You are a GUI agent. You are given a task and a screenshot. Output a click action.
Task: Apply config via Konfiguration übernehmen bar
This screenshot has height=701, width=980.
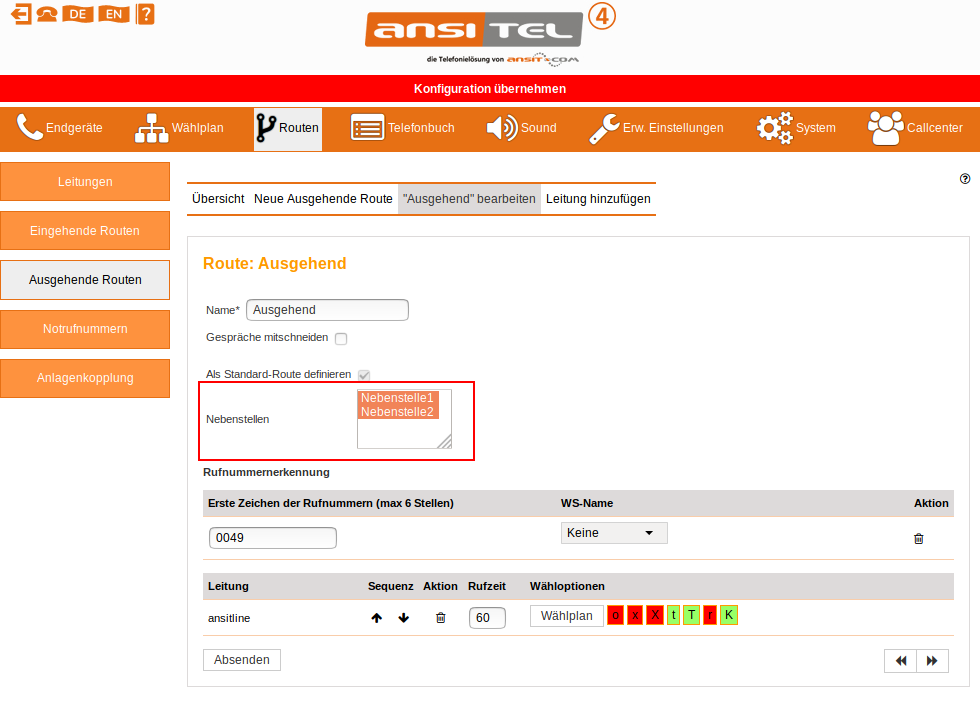point(490,89)
